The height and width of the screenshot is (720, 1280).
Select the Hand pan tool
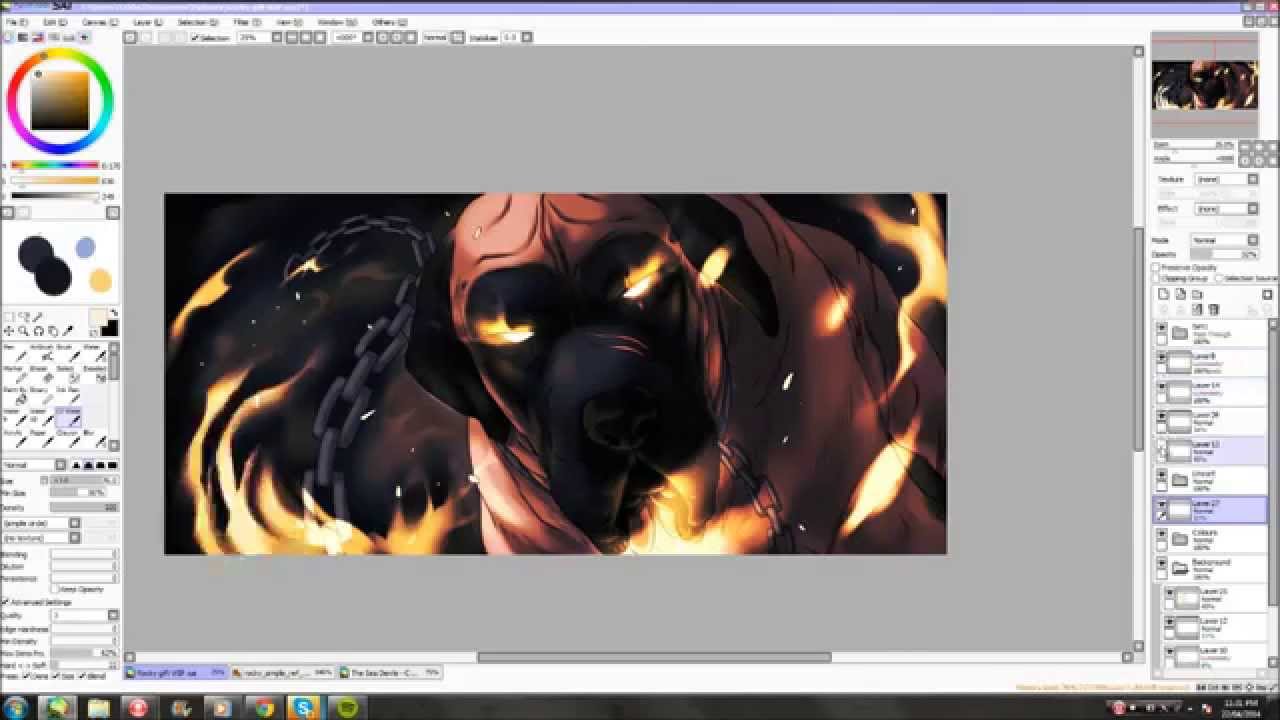point(53,331)
